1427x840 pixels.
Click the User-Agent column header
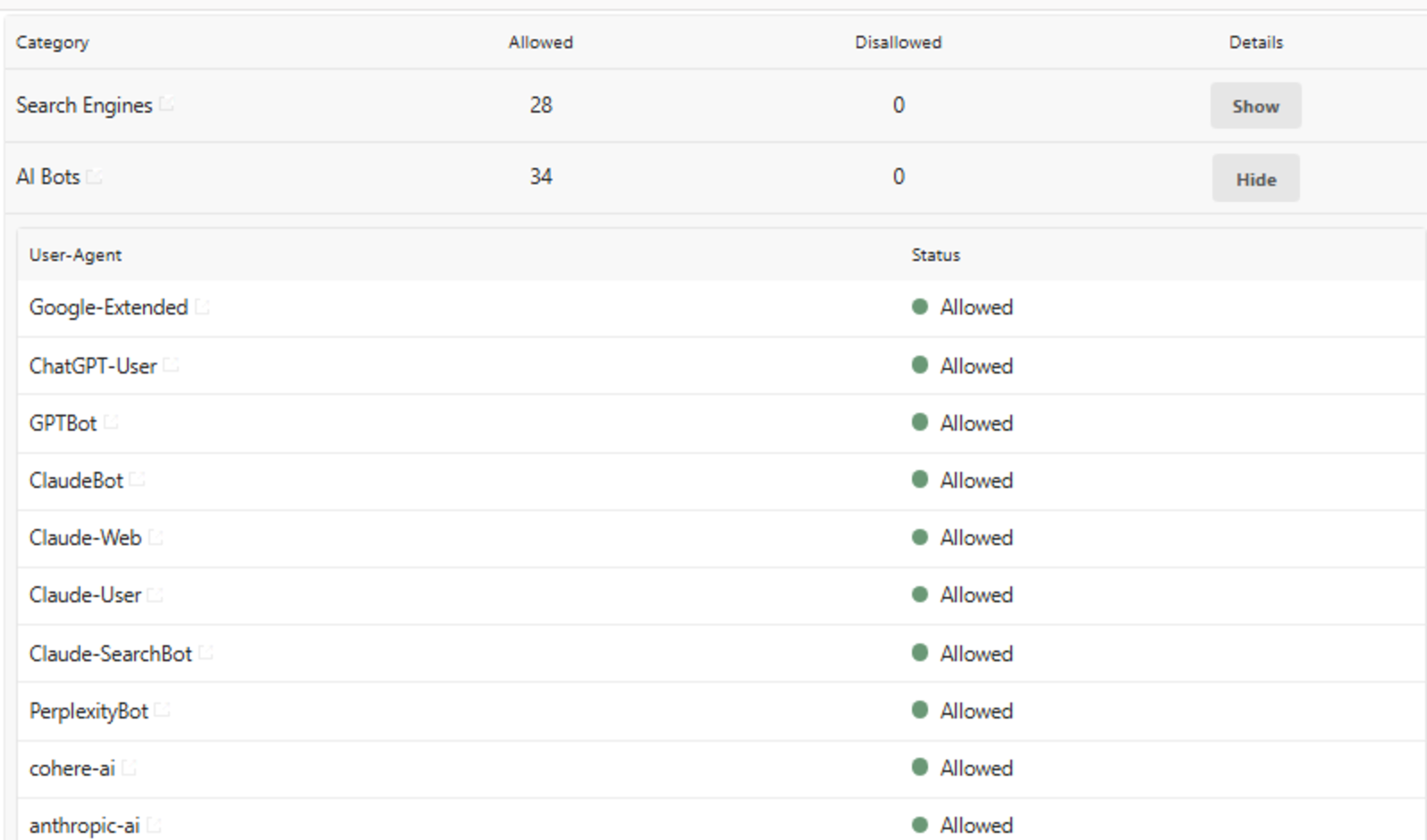75,255
